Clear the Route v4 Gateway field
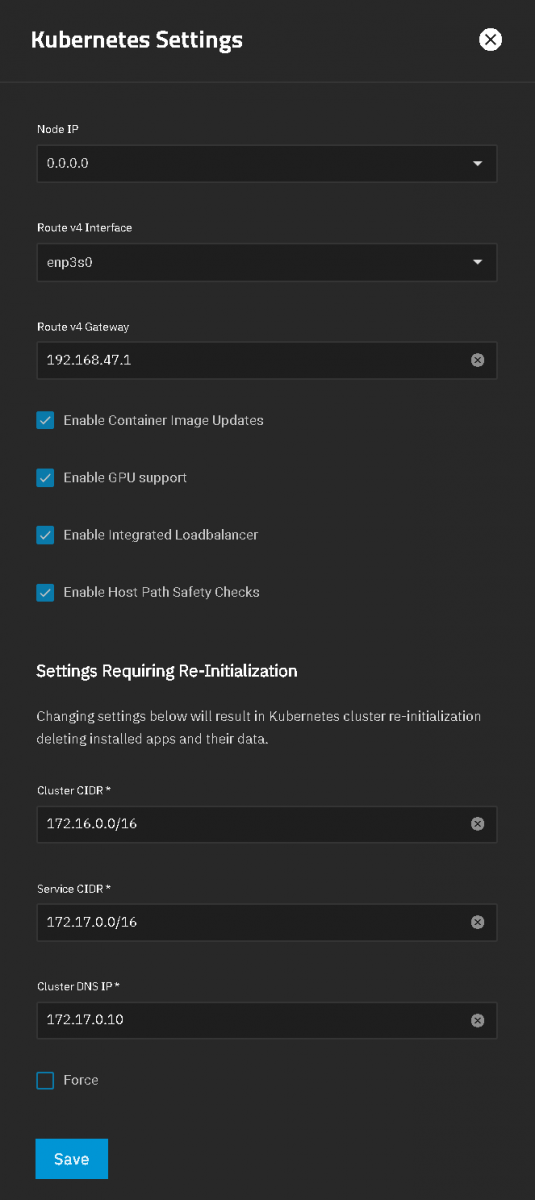 click(x=477, y=359)
